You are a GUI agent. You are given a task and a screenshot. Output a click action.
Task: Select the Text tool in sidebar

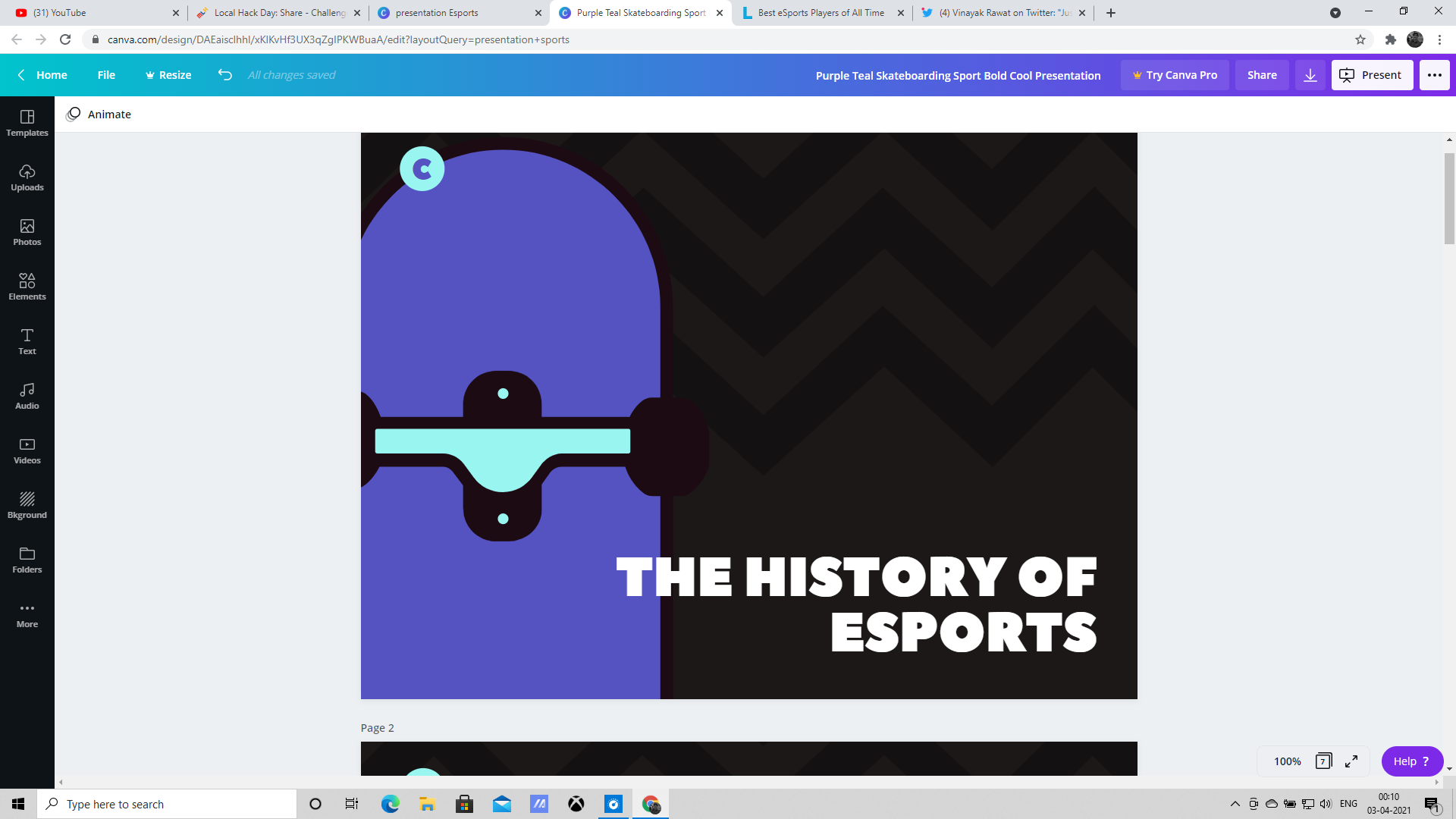27,341
